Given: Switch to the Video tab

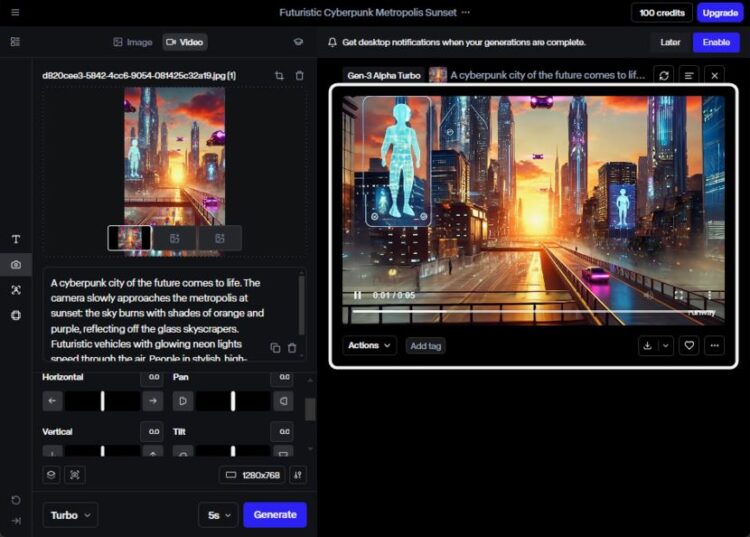Looking at the screenshot, I should click(185, 42).
